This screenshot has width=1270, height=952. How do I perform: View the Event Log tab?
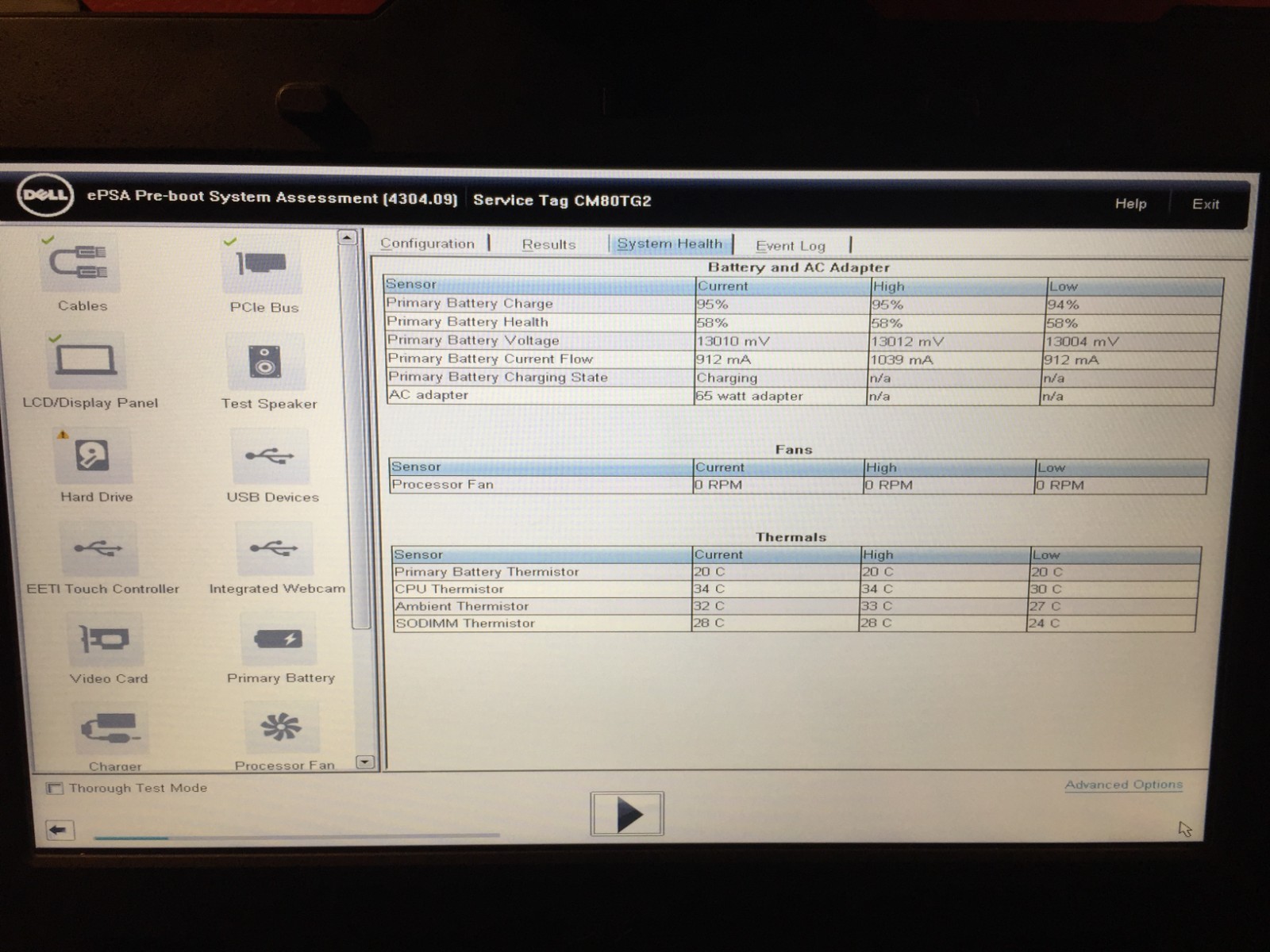click(x=791, y=246)
